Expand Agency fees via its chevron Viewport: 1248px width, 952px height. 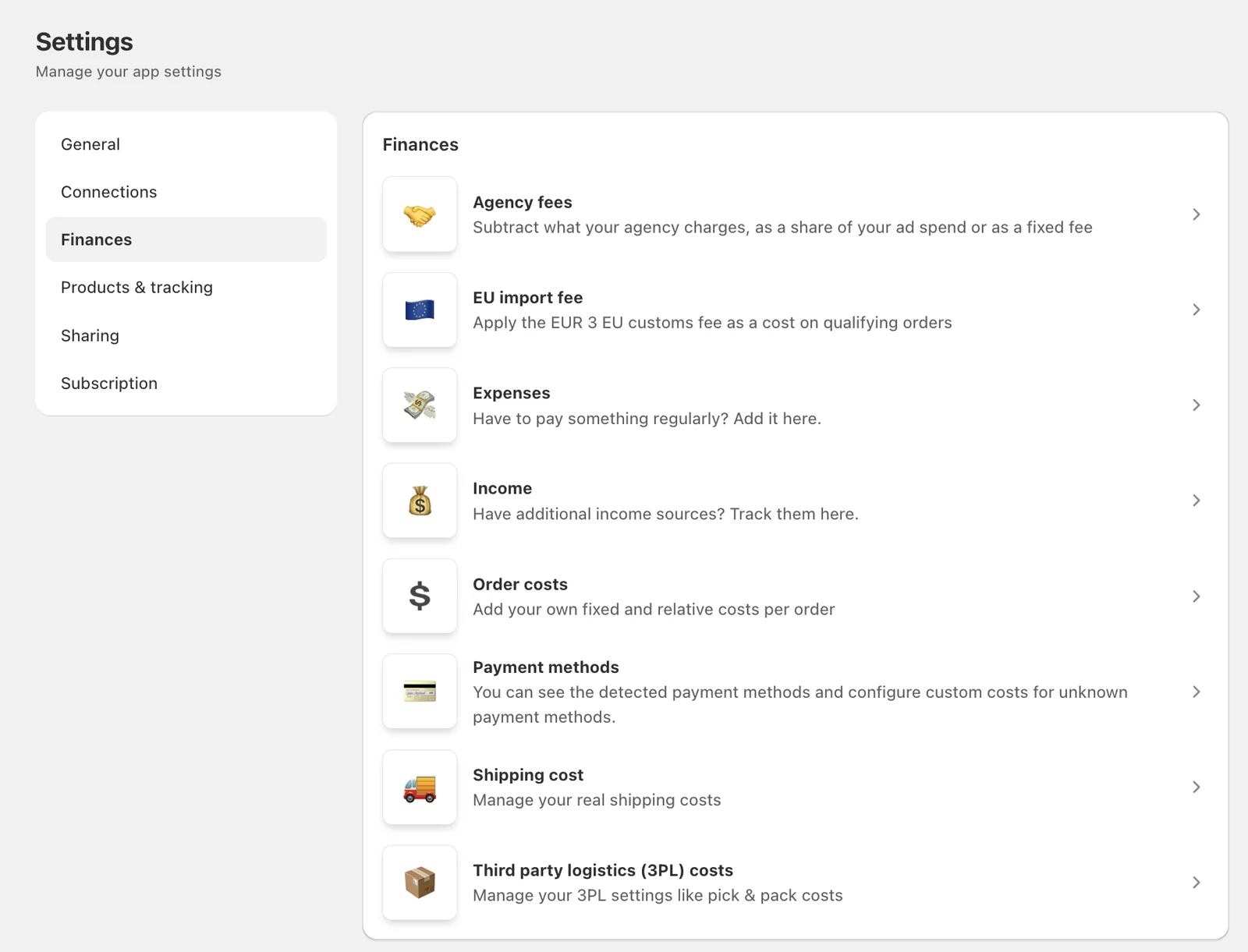click(1197, 214)
